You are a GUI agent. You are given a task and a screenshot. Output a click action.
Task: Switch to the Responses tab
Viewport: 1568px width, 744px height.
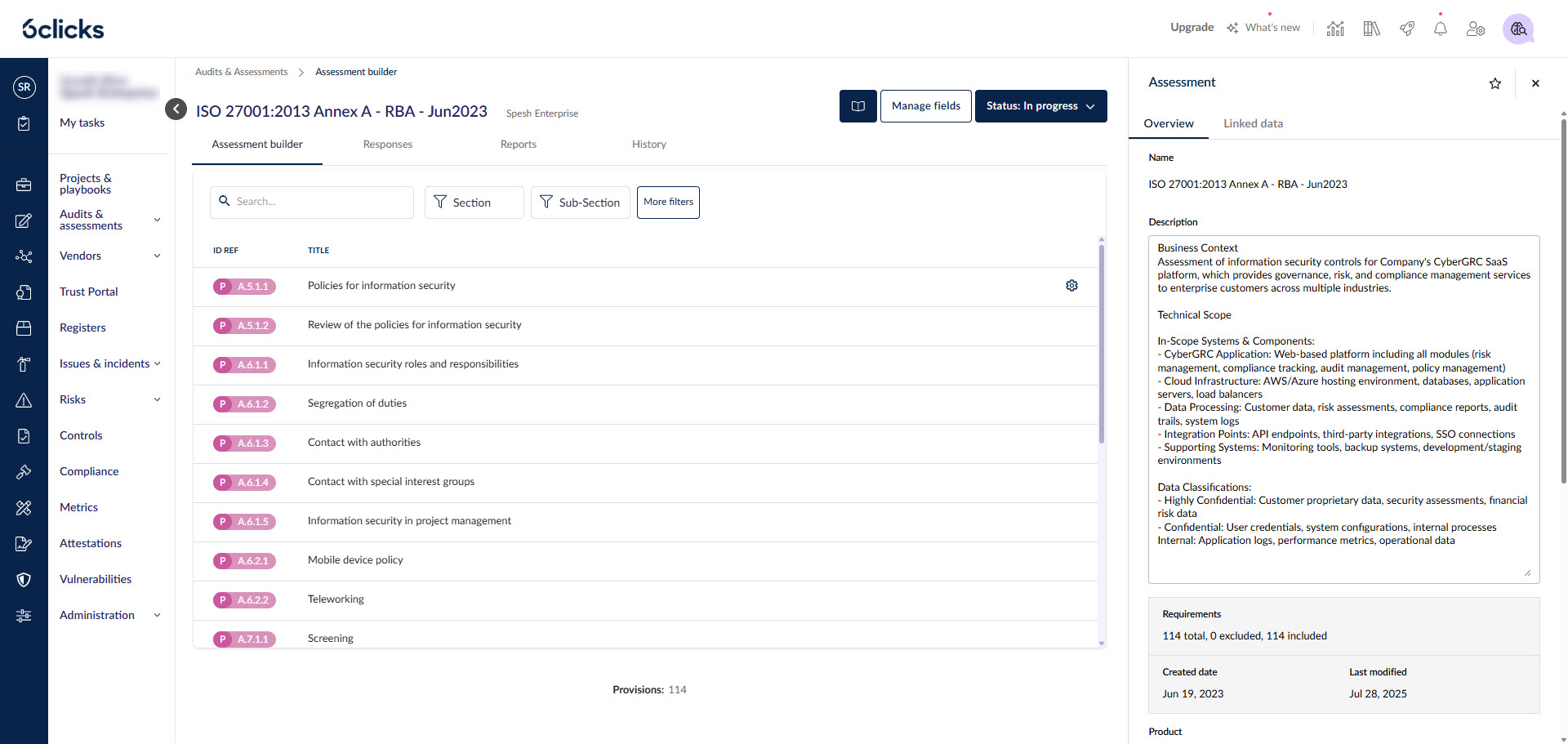(387, 145)
